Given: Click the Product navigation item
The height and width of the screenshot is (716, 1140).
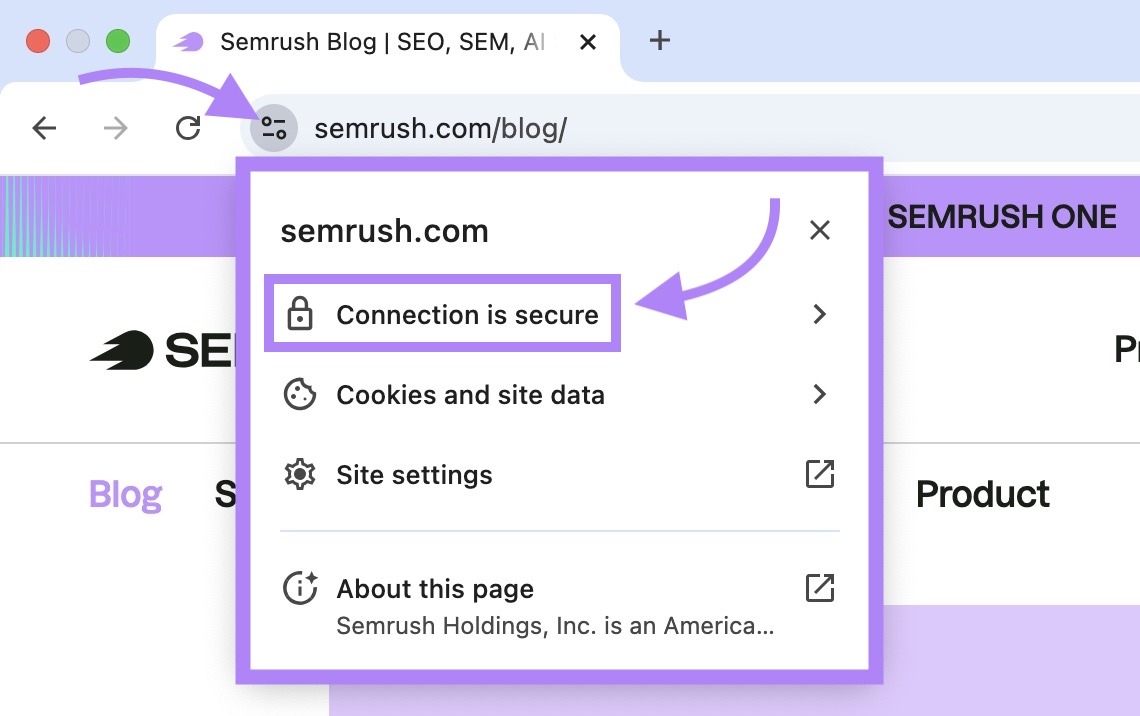Looking at the screenshot, I should [x=982, y=493].
